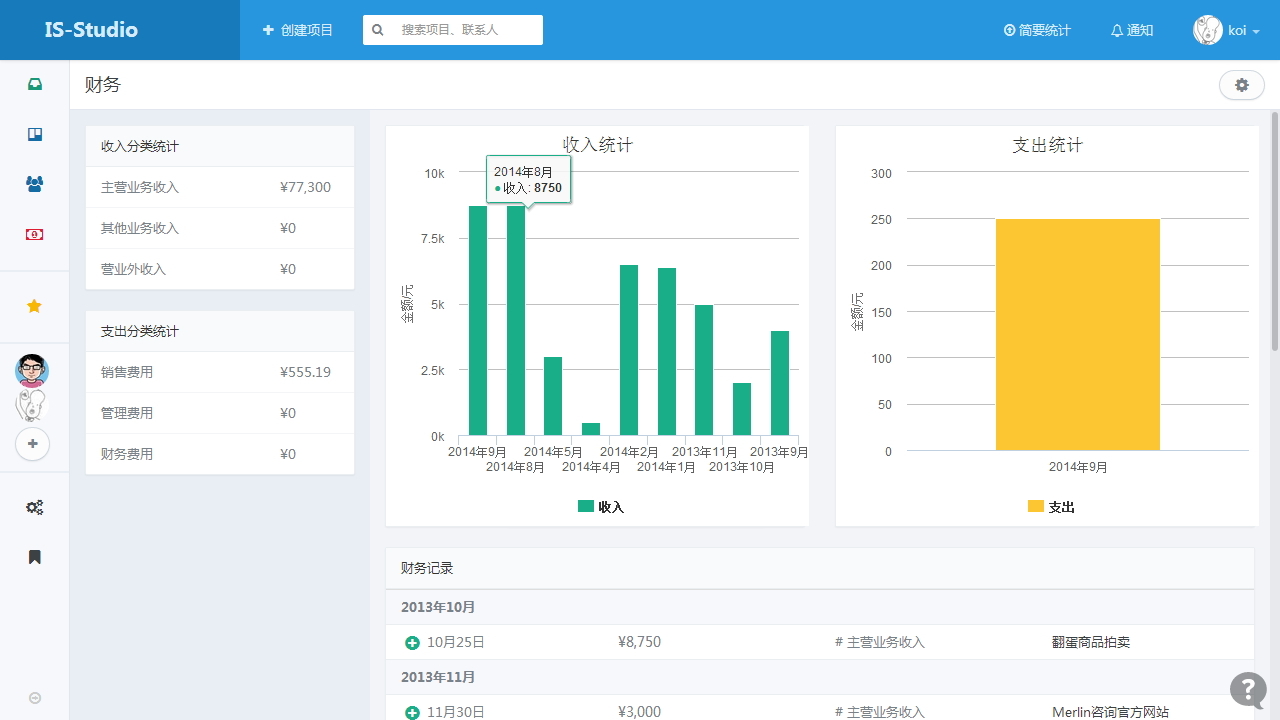Click the round plus button under the avatars
Viewport: 1280px width, 720px height.
[x=33, y=443]
